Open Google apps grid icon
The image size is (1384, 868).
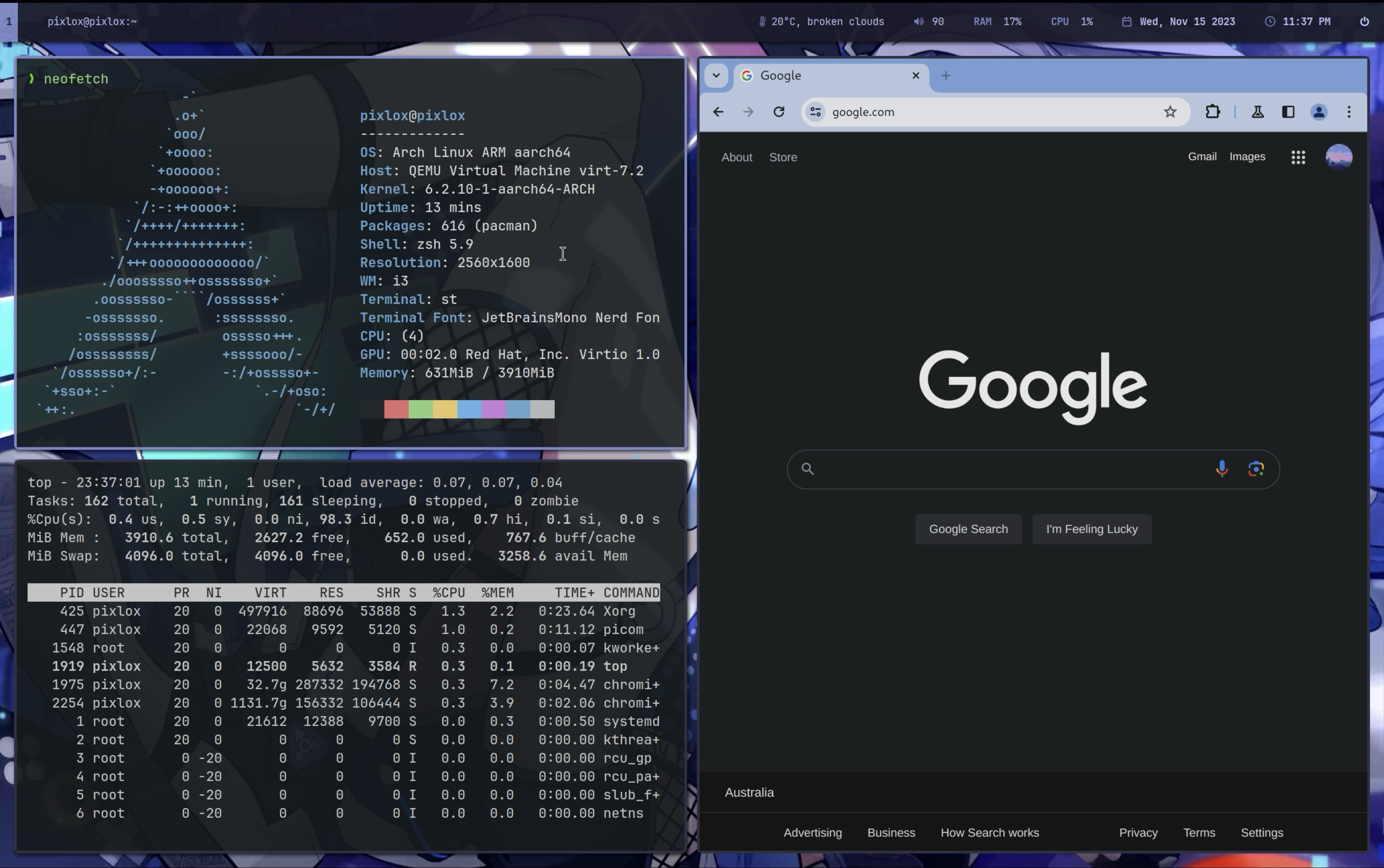click(x=1298, y=157)
